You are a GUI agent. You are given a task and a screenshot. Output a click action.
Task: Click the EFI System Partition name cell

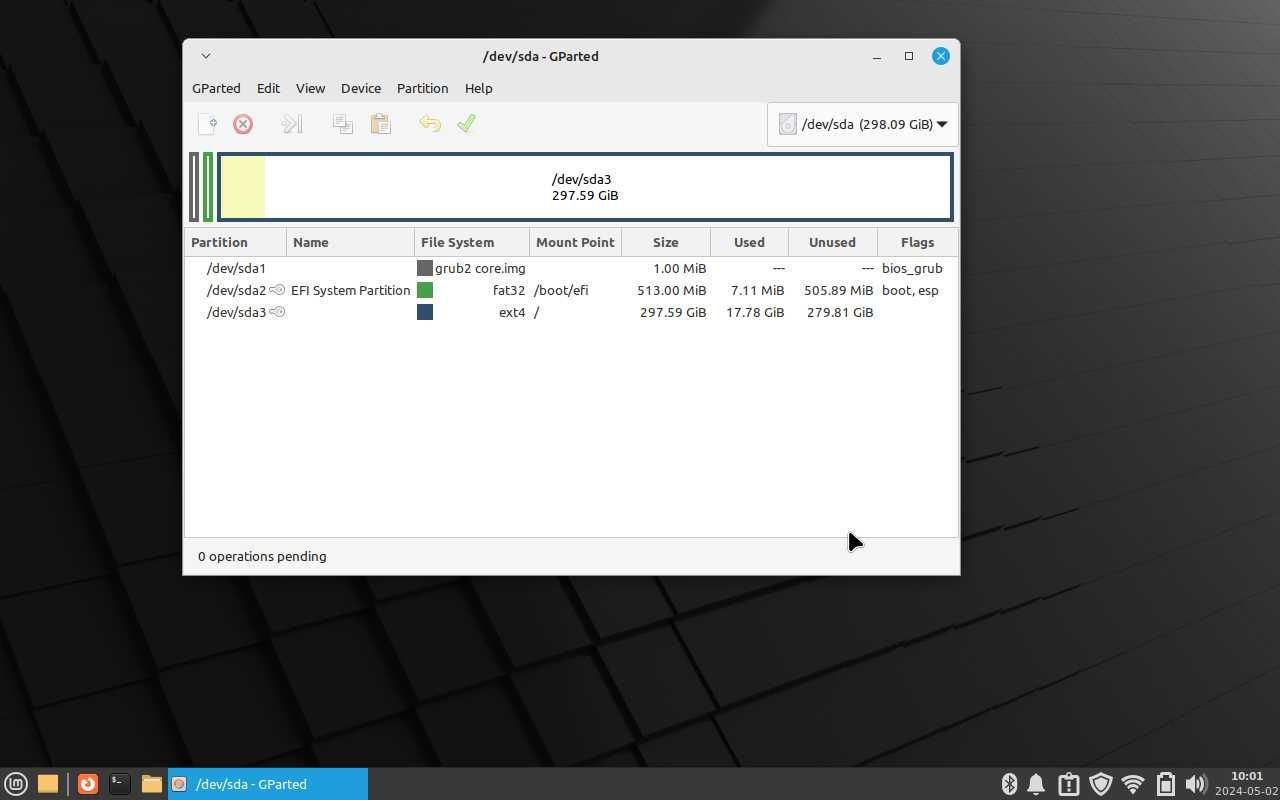point(351,290)
